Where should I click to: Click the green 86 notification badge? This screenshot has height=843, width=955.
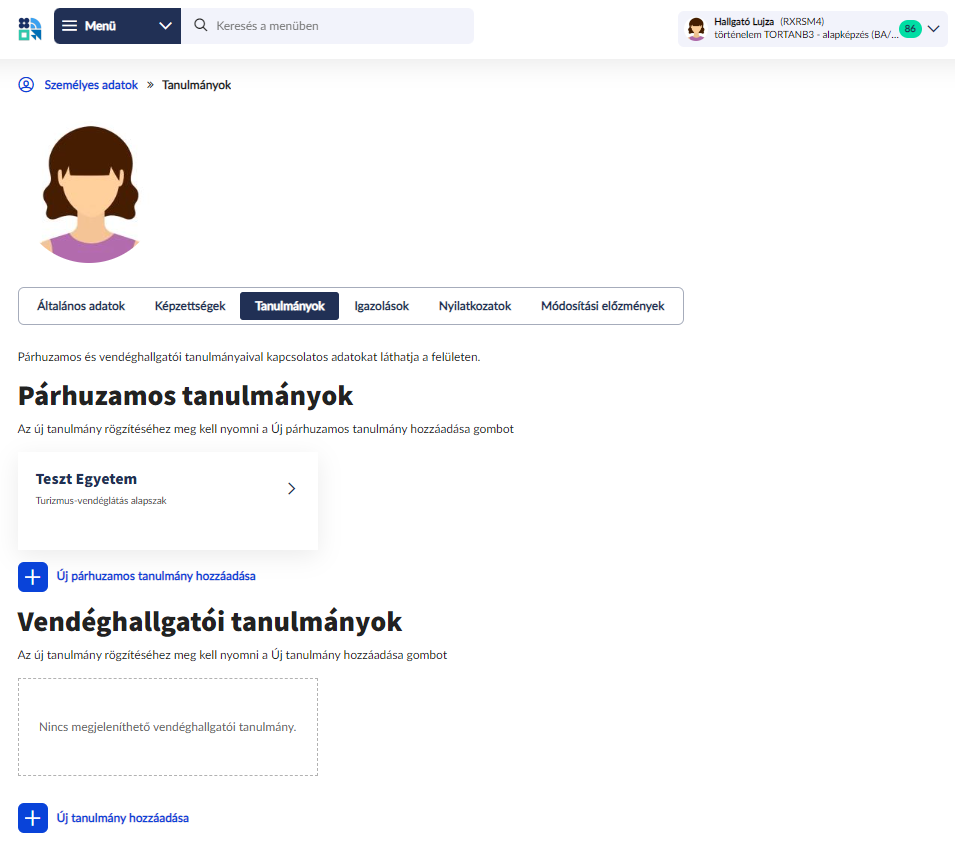click(909, 29)
